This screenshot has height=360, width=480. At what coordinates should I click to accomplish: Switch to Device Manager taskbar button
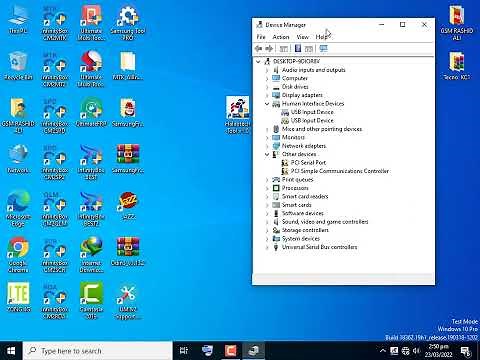(254, 351)
